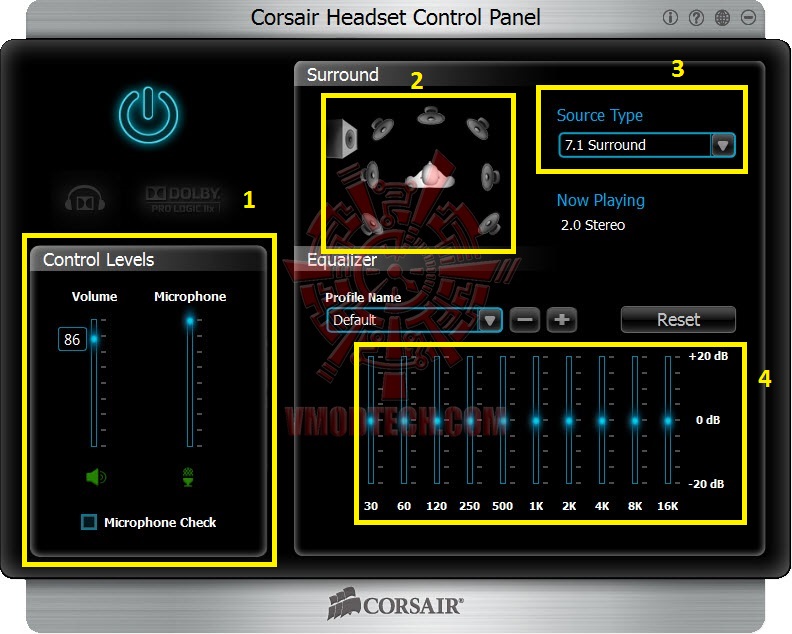Select the subwoofer speaker in surround view

coord(342,138)
